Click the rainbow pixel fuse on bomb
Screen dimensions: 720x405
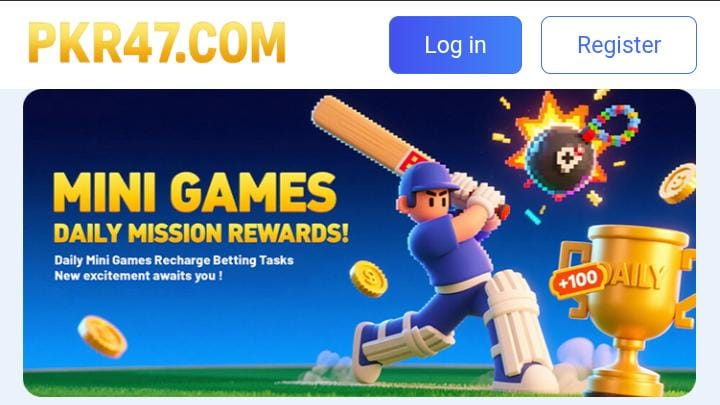coord(613,124)
